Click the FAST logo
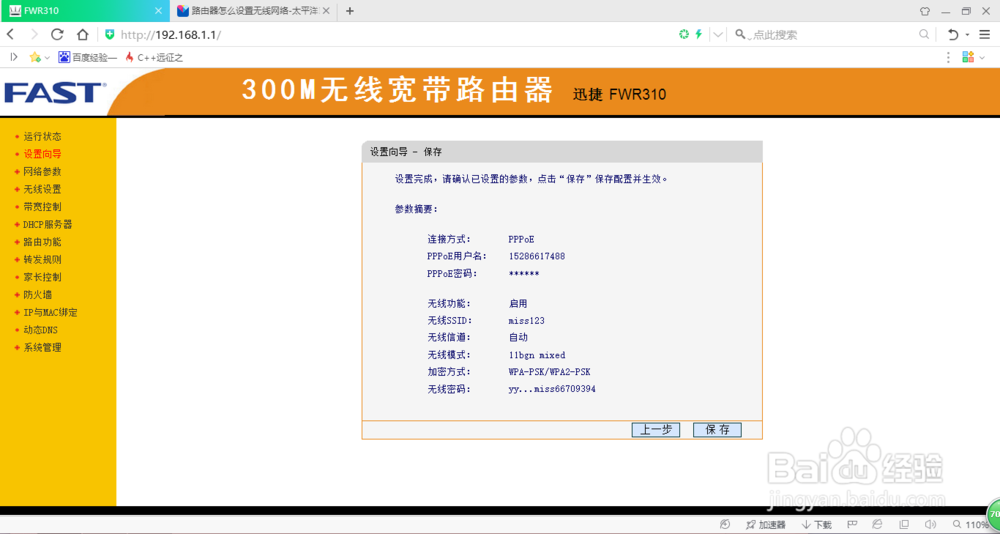The image size is (1000, 534). click(53, 93)
